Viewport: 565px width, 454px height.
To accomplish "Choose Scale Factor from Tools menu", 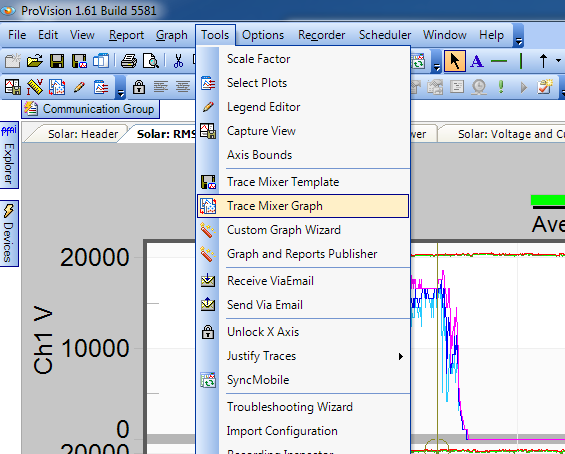I will tap(303, 59).
